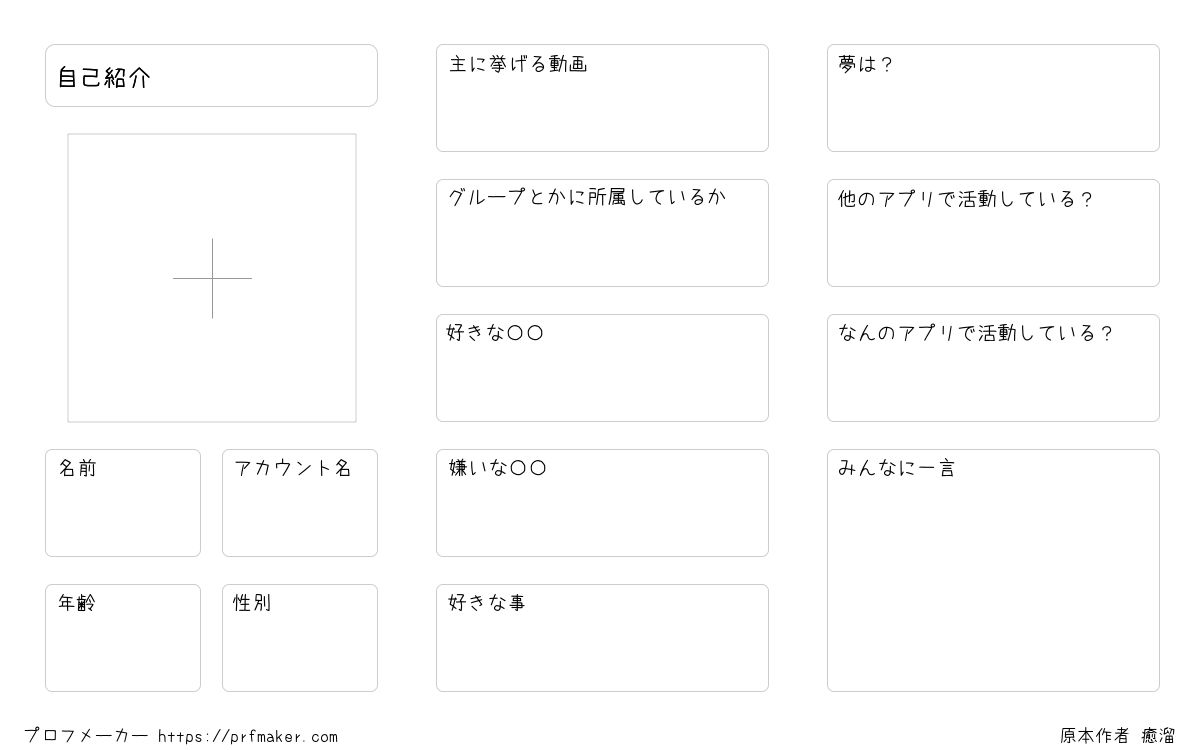The width and height of the screenshot is (1200, 750).
Task: Select the 夢は？ box
Action: (x=993, y=98)
